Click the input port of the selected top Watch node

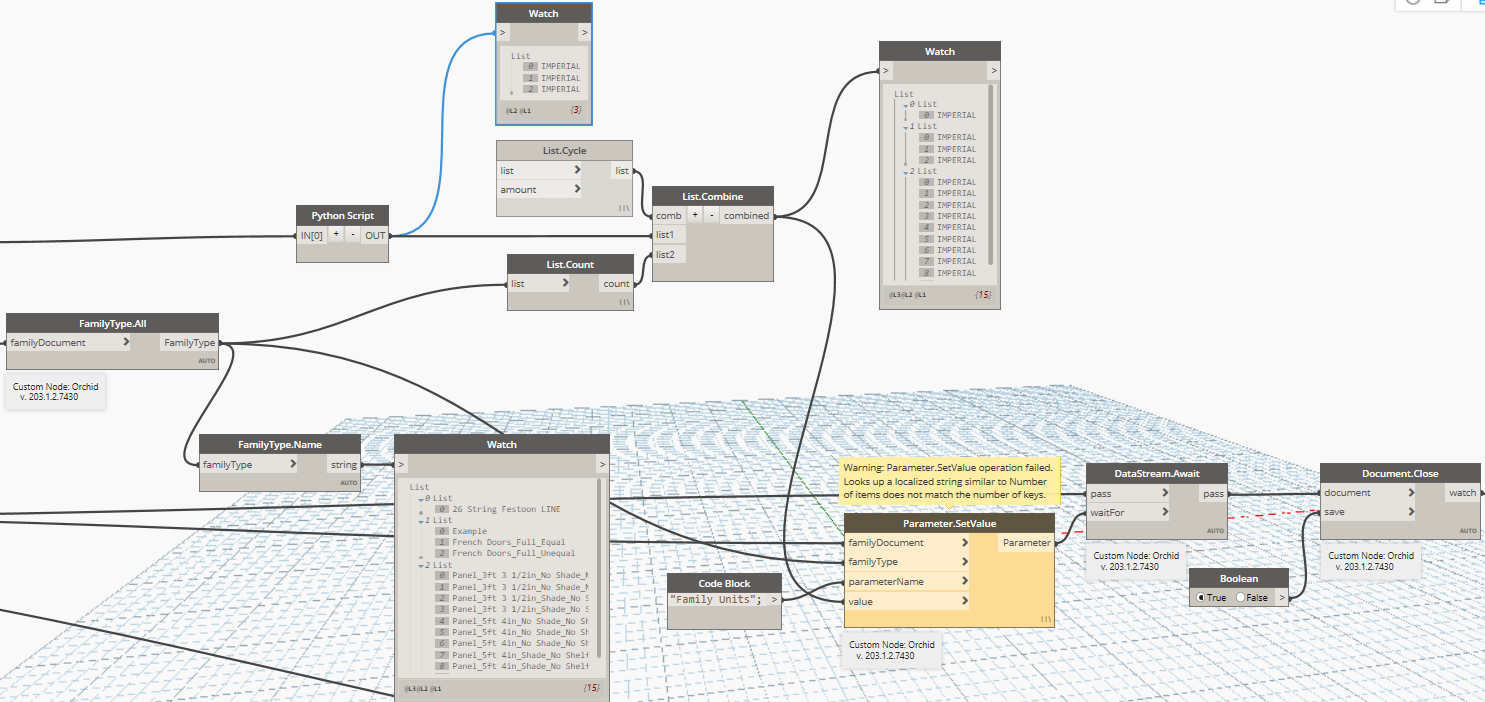coord(503,33)
